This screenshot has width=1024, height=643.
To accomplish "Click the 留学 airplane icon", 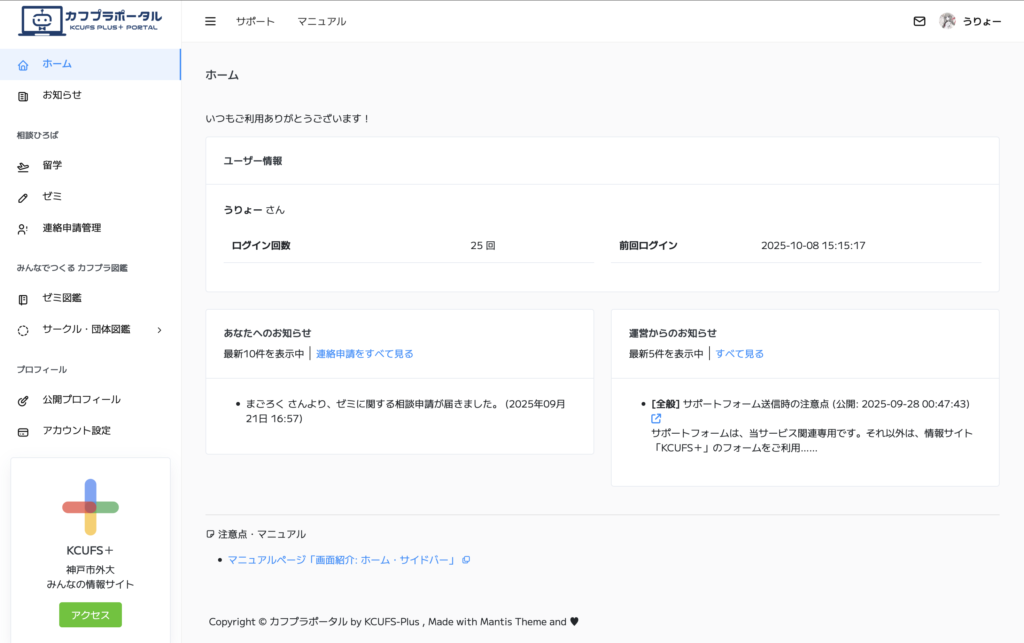I will point(24,166).
